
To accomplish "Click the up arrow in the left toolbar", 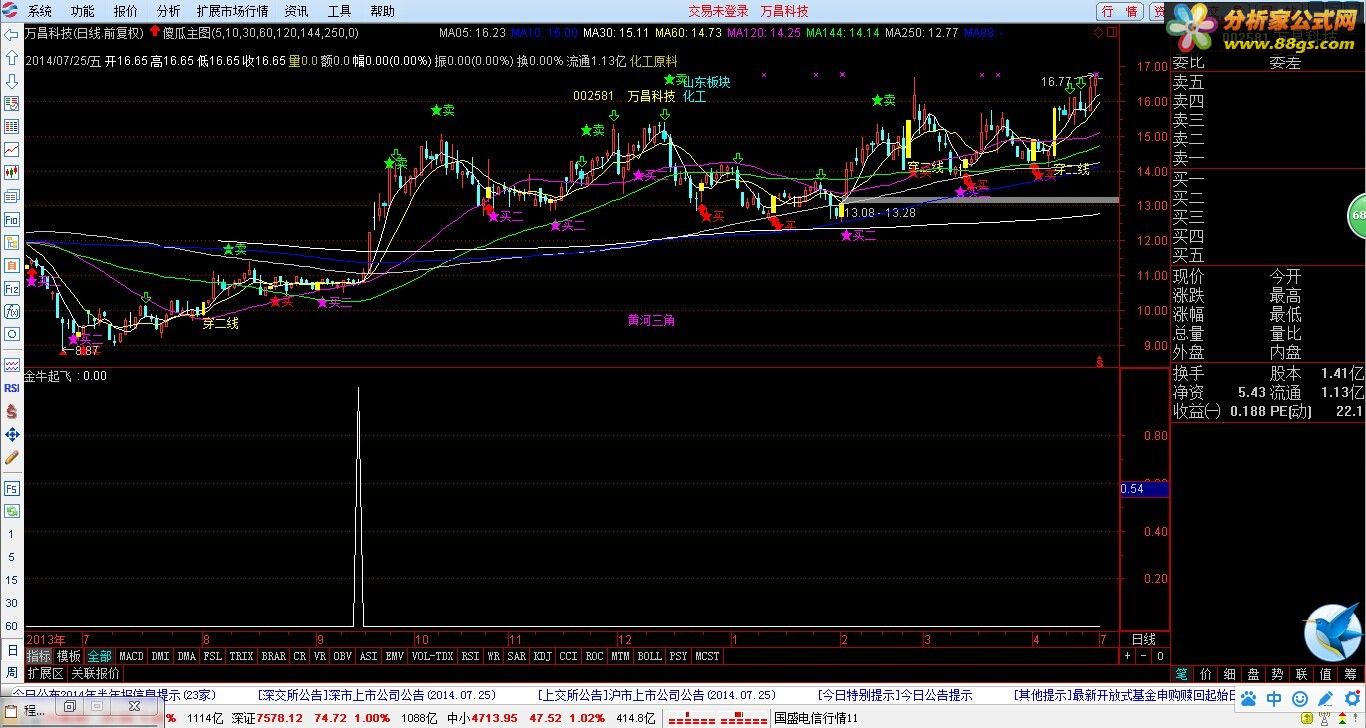I will (11, 57).
